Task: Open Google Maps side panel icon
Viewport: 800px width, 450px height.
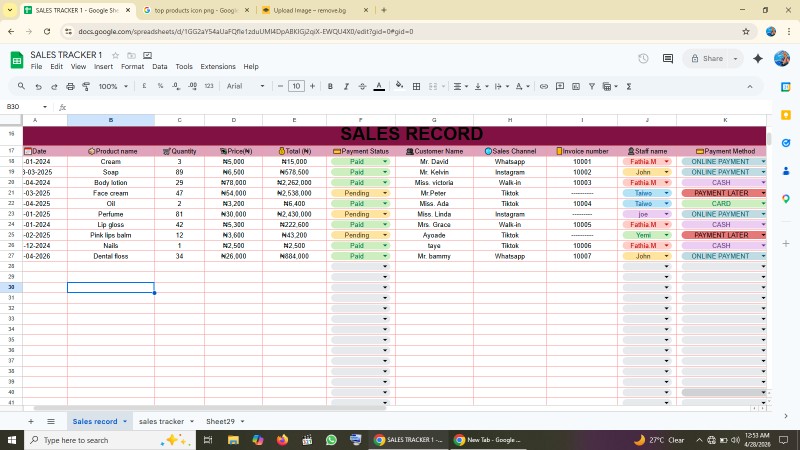Action: tap(786, 198)
